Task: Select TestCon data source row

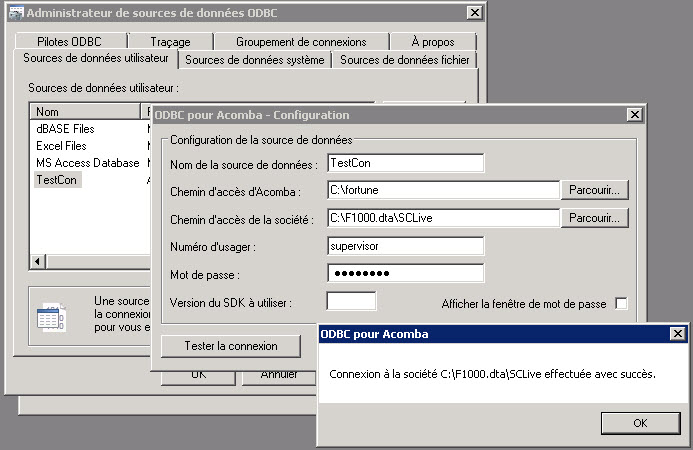Action: (57, 180)
